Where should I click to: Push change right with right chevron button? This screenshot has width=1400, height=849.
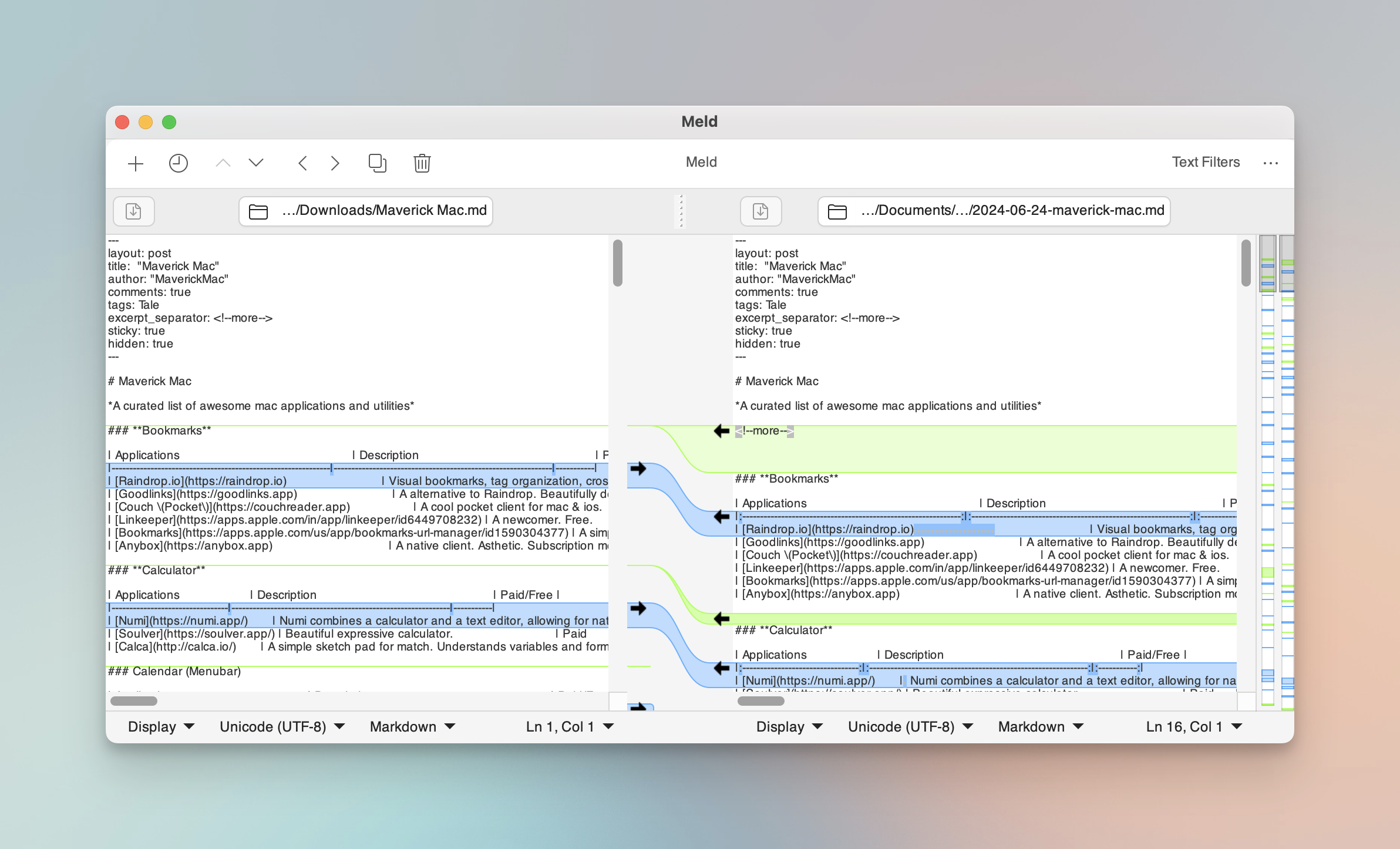coord(335,163)
